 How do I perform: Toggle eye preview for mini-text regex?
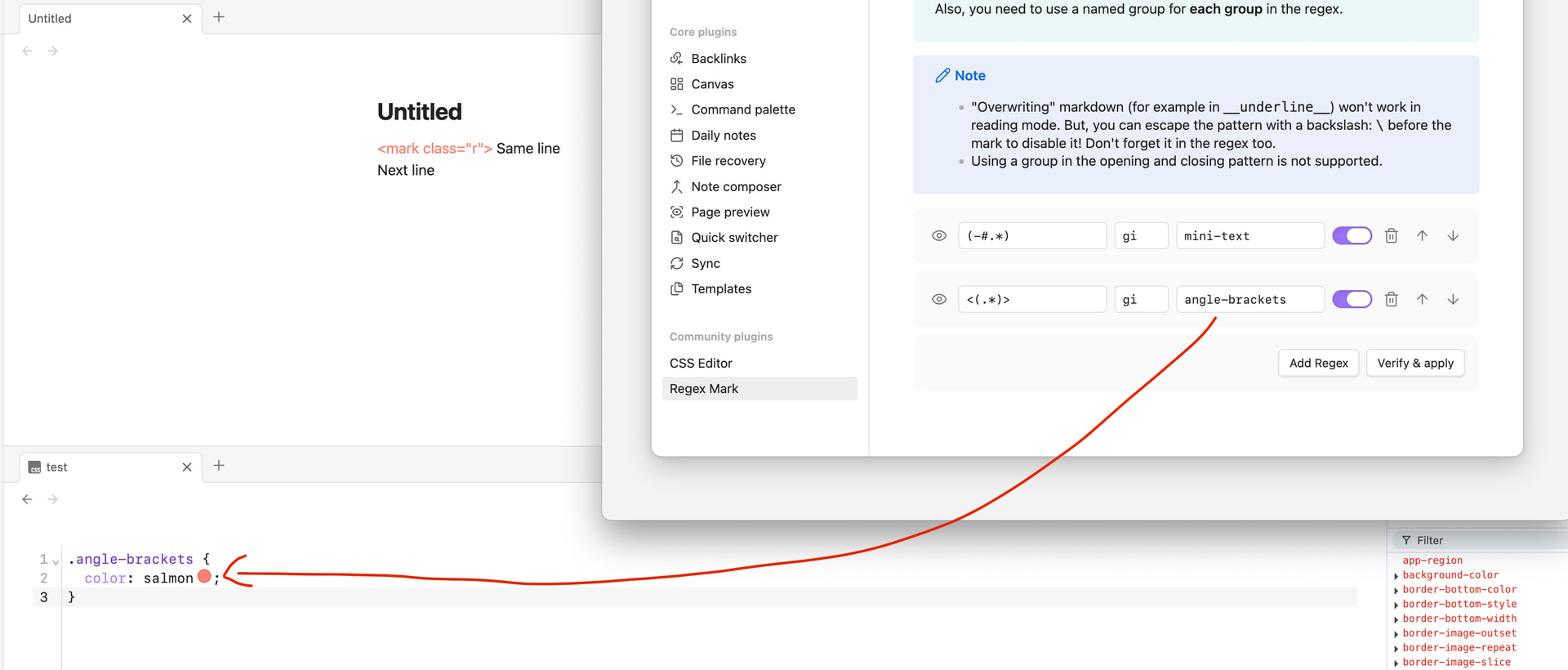(939, 236)
